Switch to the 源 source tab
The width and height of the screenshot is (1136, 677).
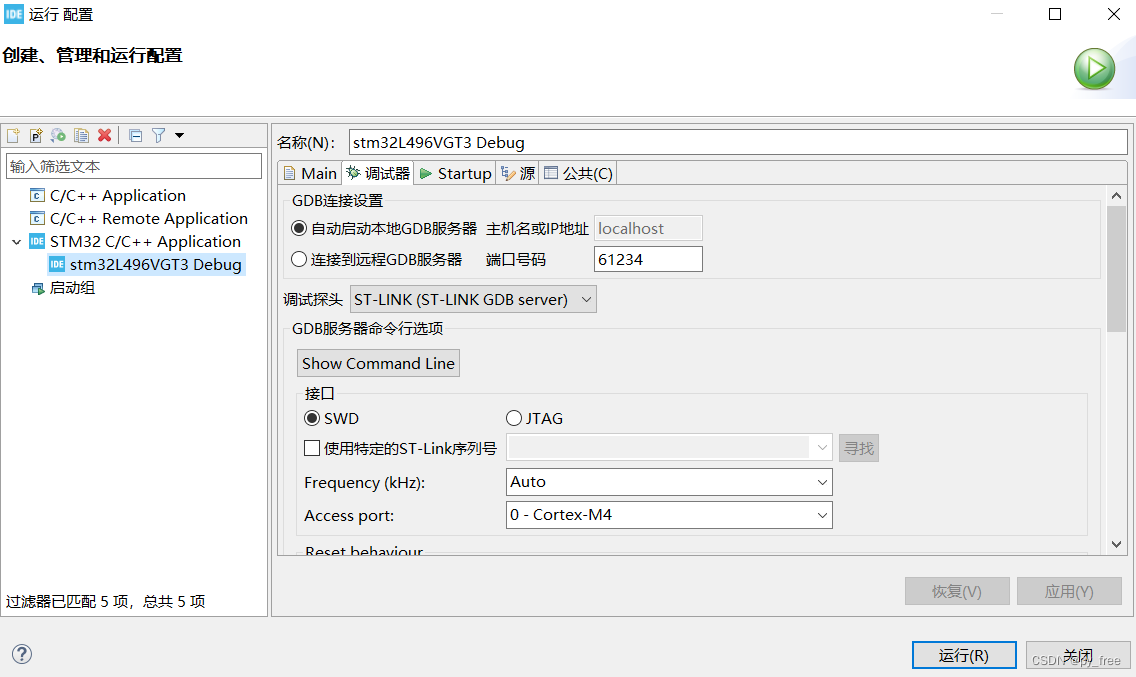[x=518, y=173]
